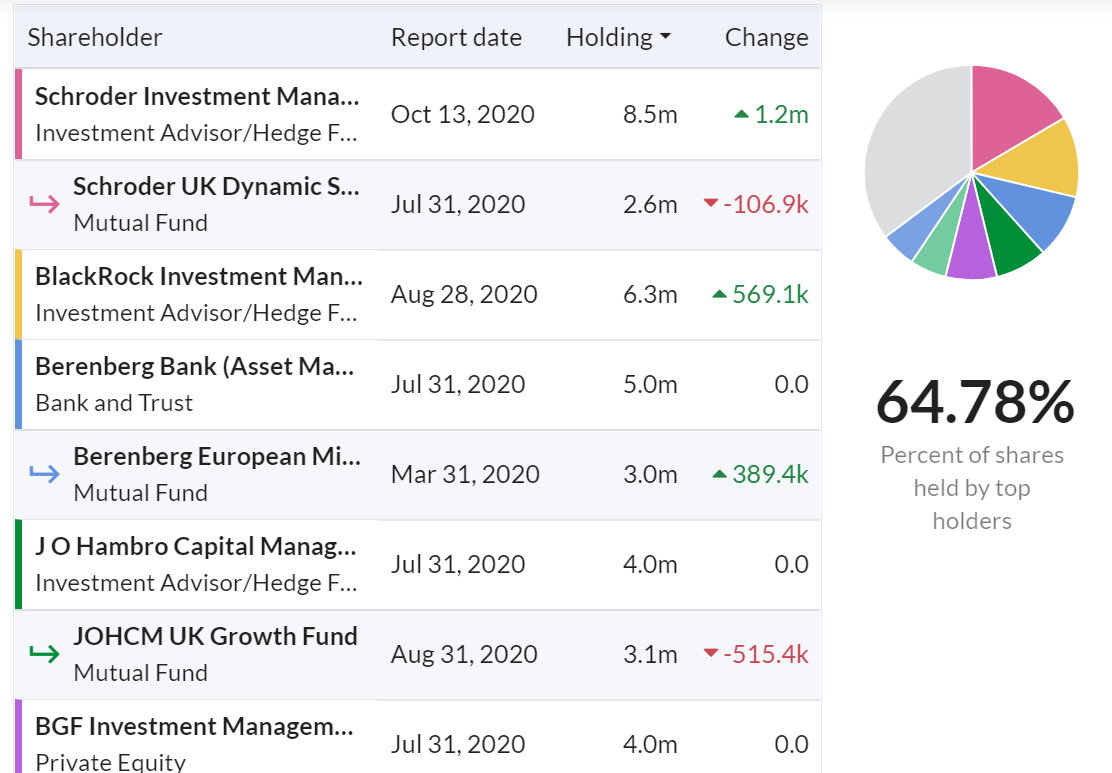Click Oct 13, 2020 report date
Image resolution: width=1112 pixels, height=773 pixels.
(462, 114)
